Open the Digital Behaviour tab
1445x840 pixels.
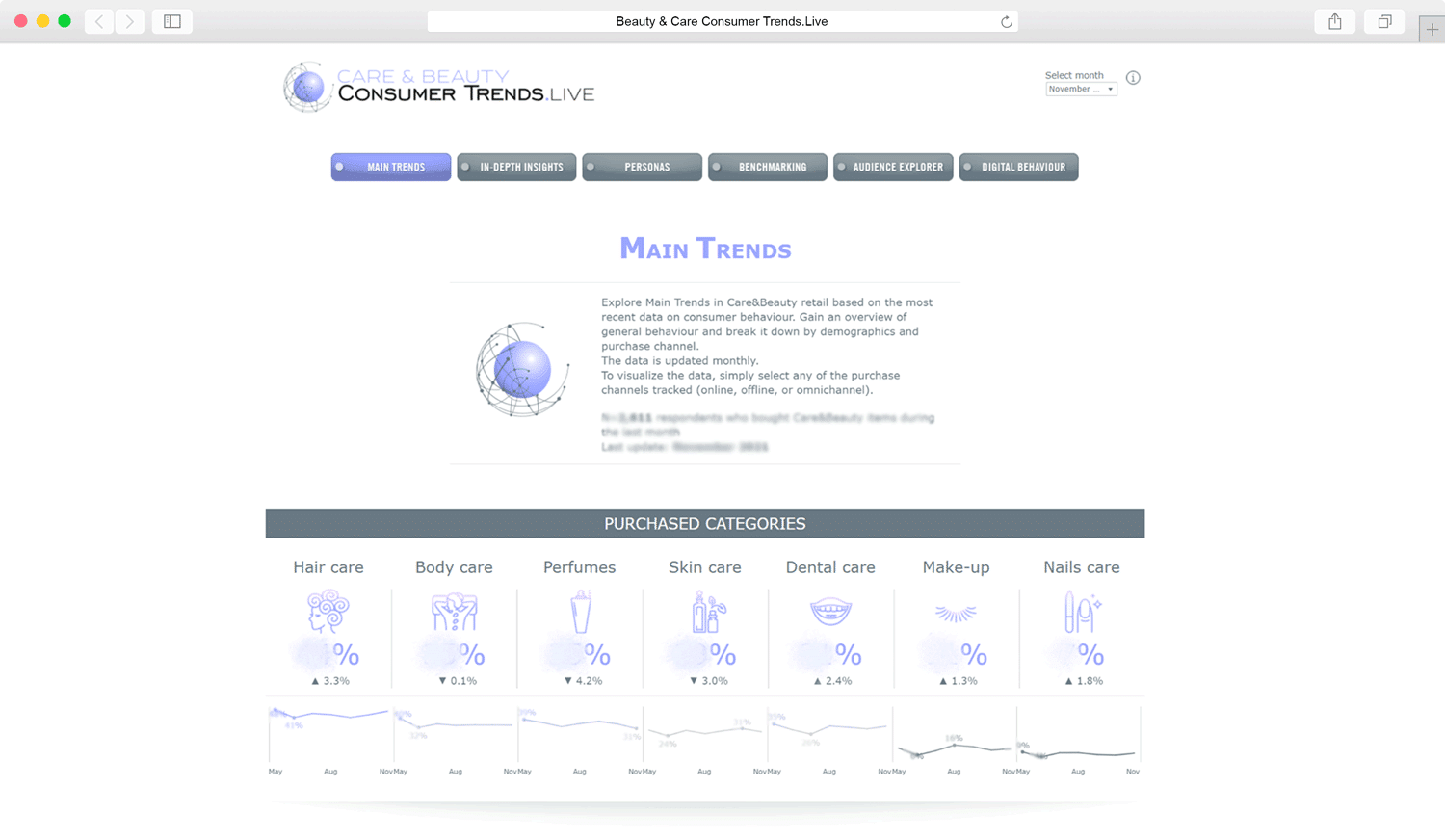[x=1019, y=167]
